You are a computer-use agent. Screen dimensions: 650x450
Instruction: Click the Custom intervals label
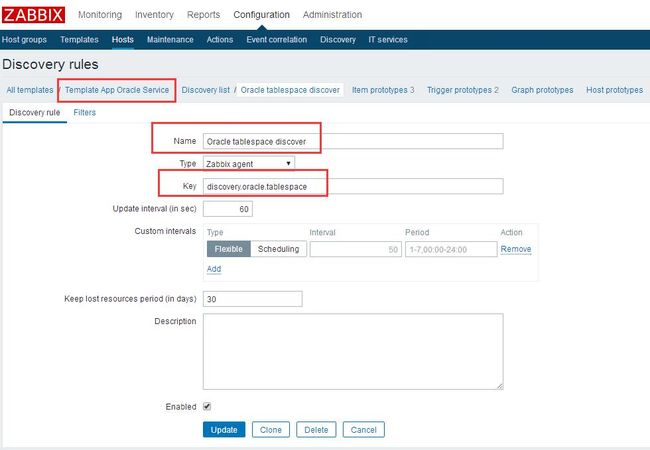click(x=165, y=231)
